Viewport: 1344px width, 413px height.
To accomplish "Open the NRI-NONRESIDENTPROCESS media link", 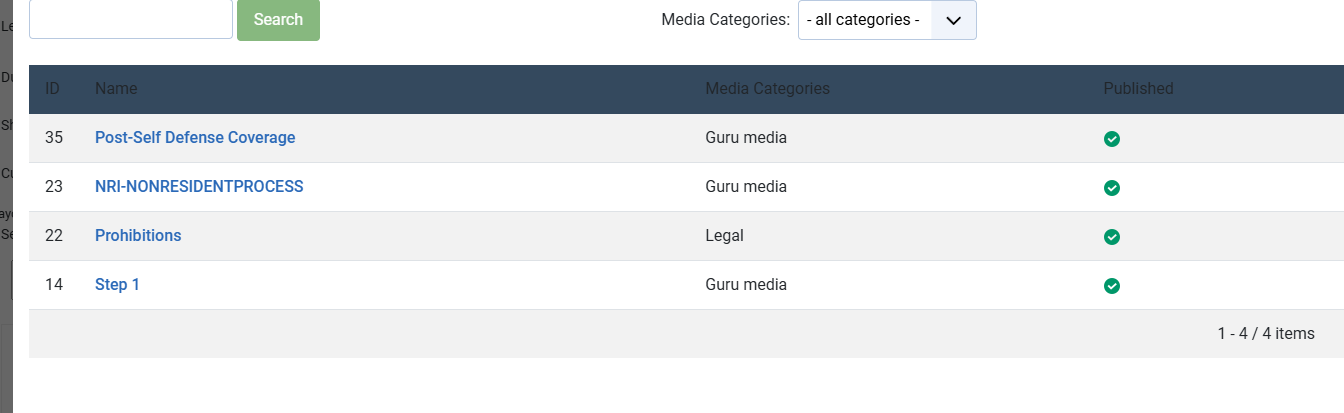I will coord(199,187).
